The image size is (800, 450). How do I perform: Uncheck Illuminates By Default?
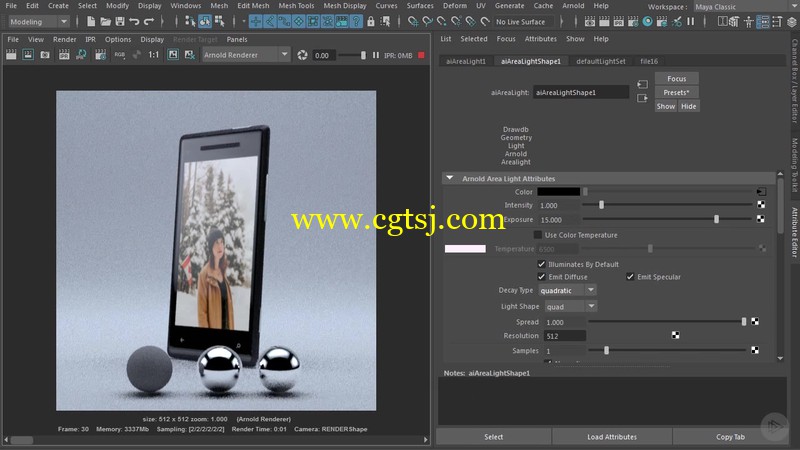tap(541, 264)
